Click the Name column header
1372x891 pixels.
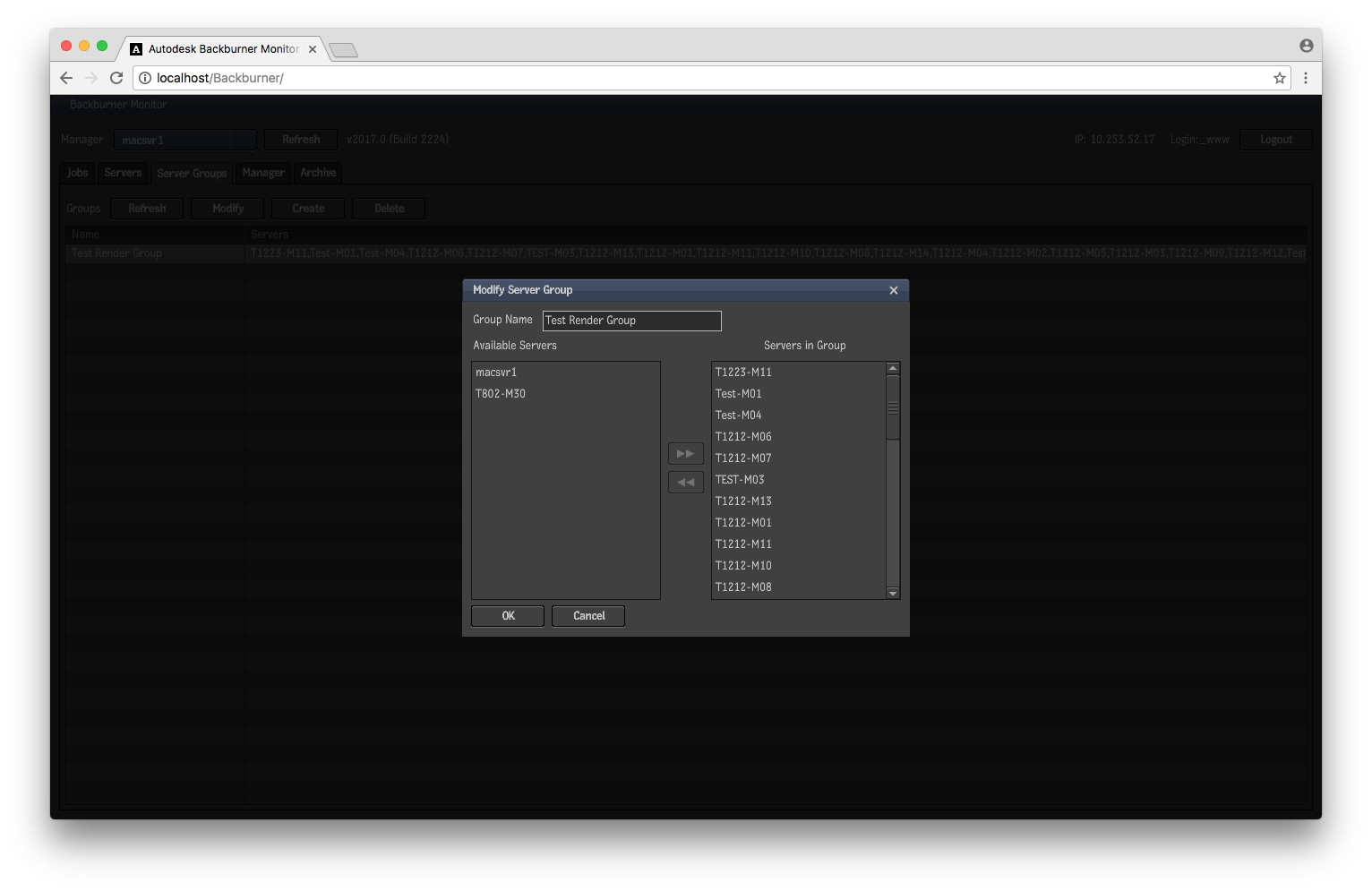click(x=155, y=235)
